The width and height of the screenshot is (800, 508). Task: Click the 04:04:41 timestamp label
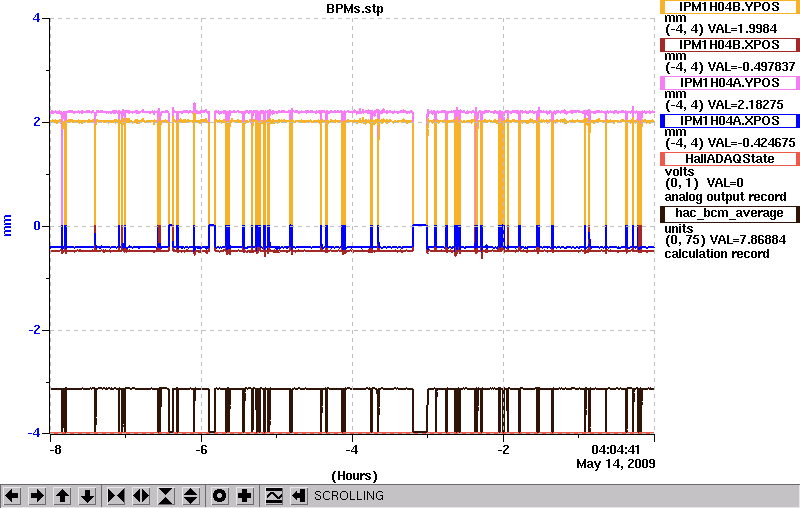click(x=615, y=450)
